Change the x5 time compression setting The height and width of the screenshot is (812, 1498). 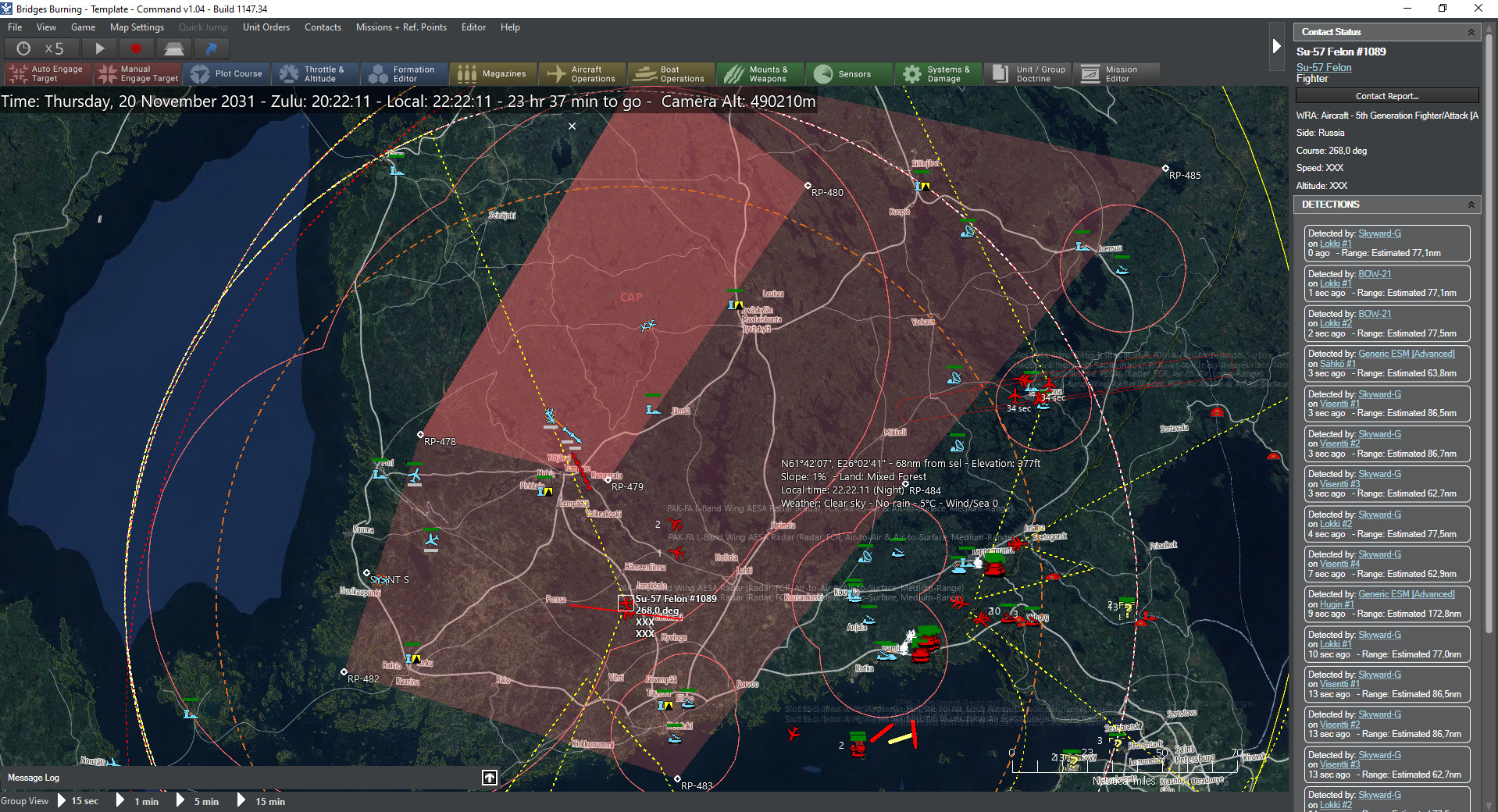pyautogui.click(x=43, y=48)
